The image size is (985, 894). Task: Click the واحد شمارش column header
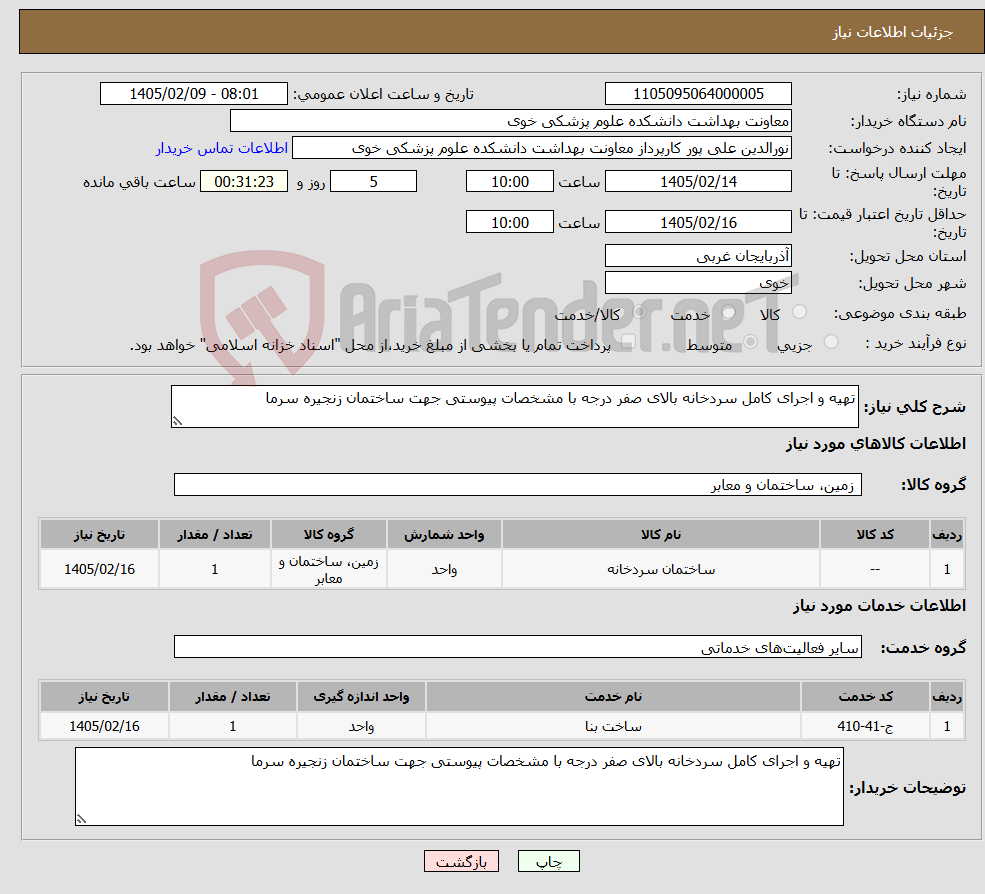point(444,535)
